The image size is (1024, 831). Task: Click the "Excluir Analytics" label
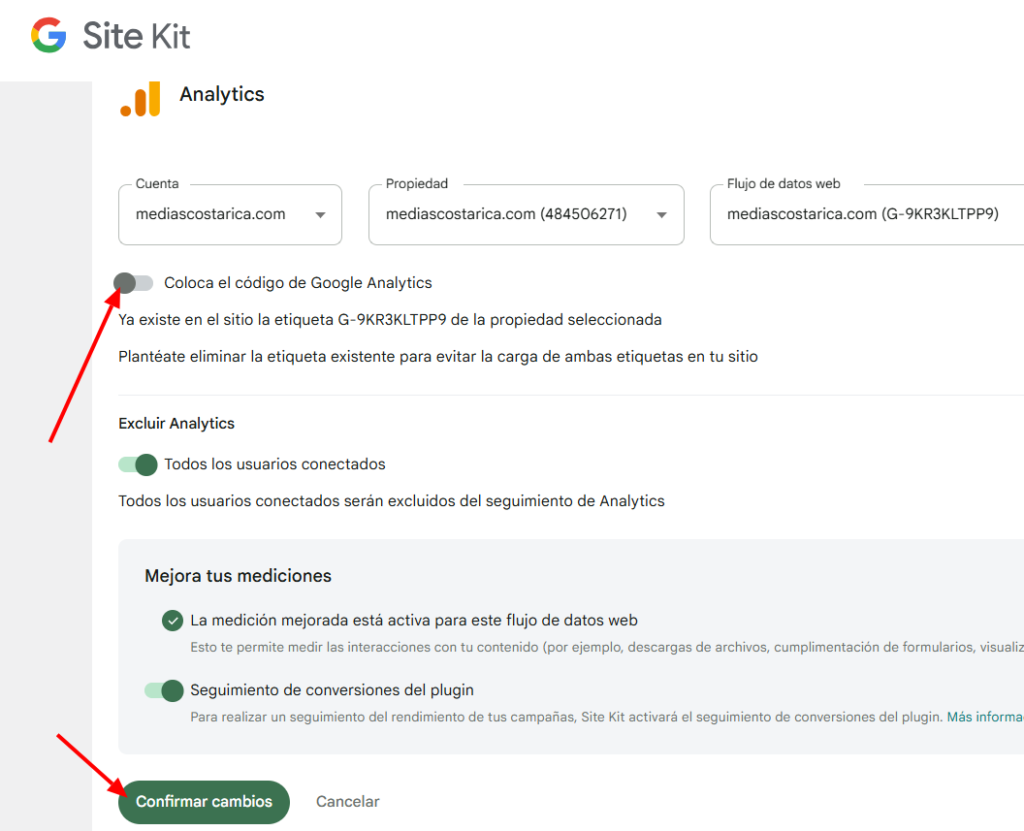tap(176, 423)
